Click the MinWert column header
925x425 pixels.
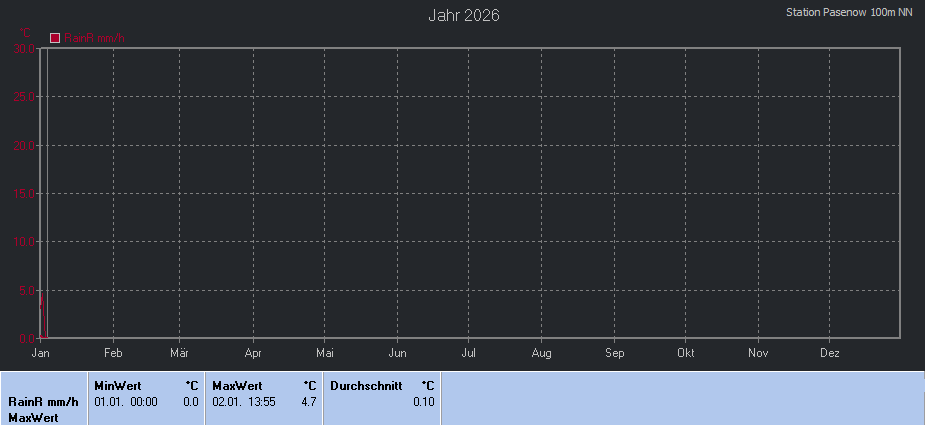pos(117,385)
